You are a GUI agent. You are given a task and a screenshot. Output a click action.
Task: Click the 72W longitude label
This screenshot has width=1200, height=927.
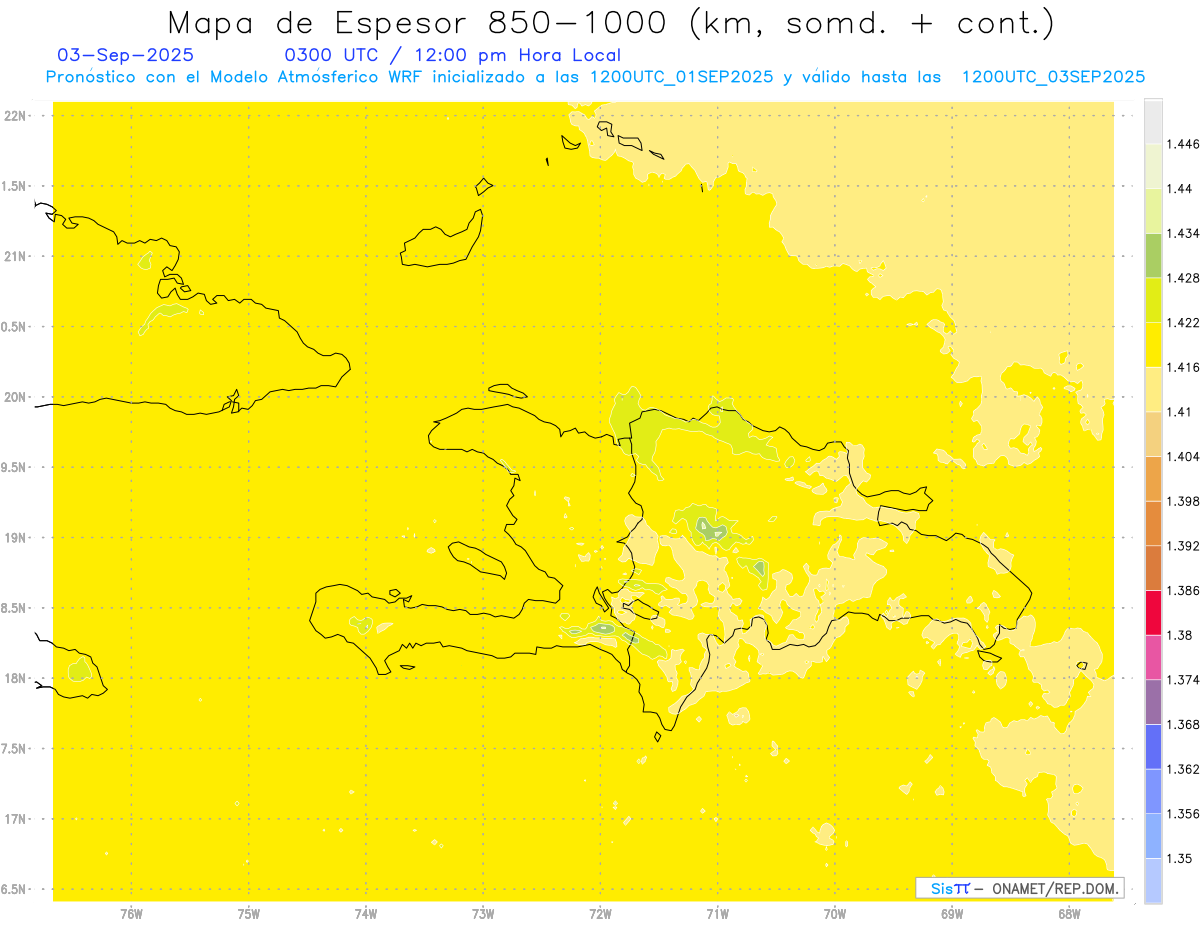[600, 913]
